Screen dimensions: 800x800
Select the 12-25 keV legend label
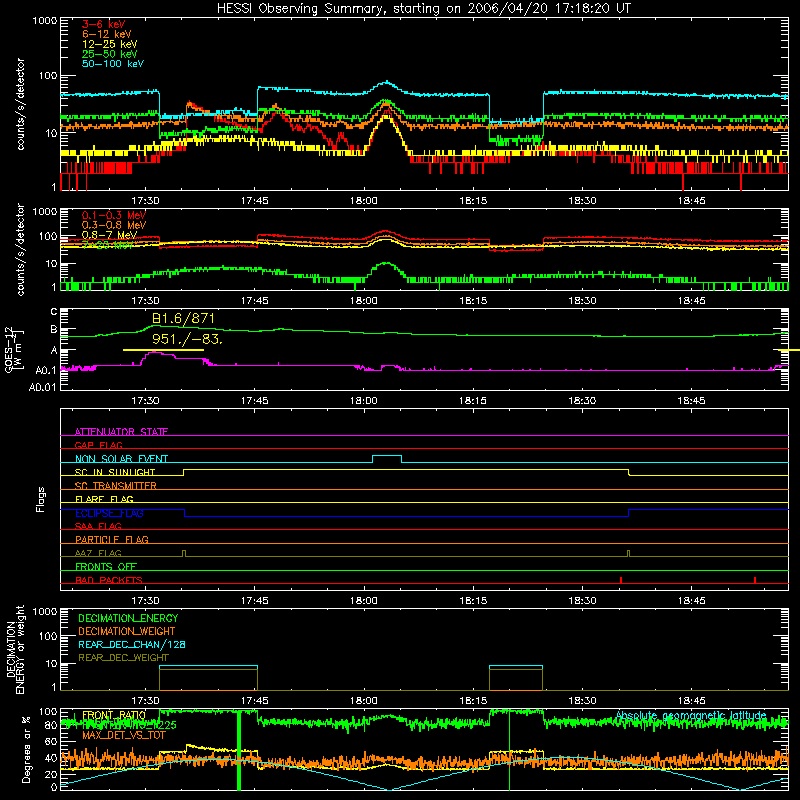109,44
